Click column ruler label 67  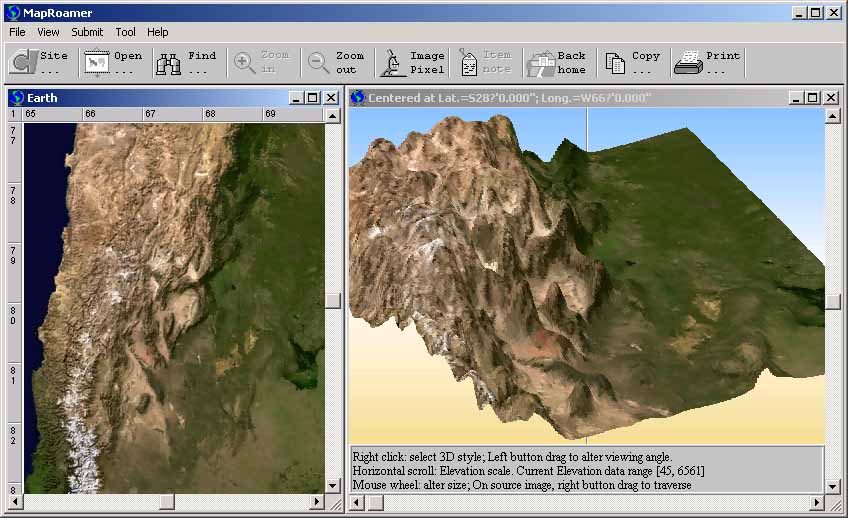[150, 114]
